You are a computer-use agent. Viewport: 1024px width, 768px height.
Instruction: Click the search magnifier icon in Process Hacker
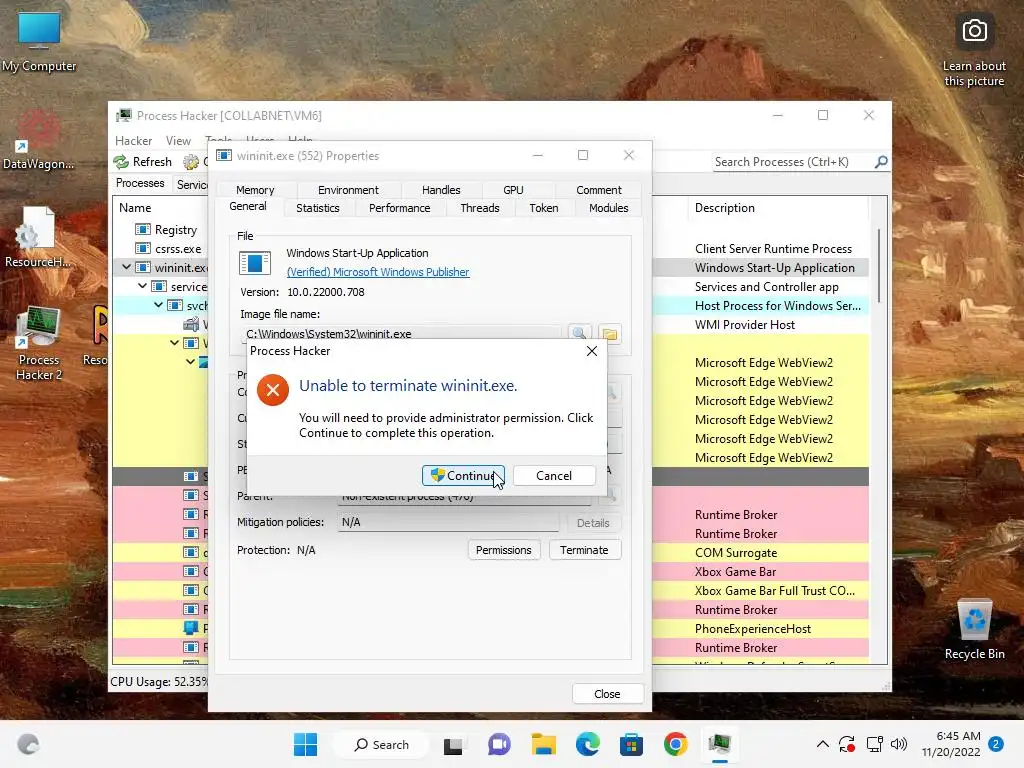881,161
